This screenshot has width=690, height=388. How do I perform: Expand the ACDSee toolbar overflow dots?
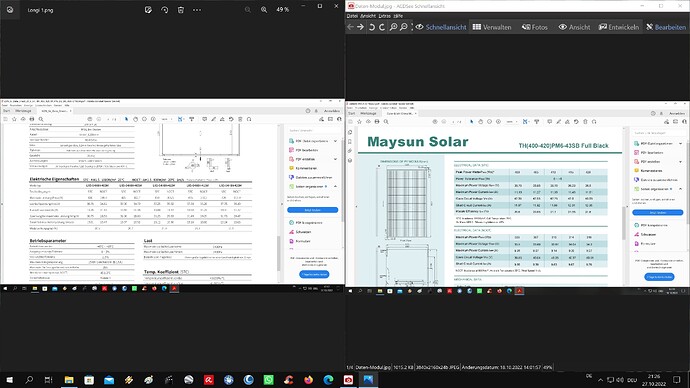pyautogui.click(x=412, y=27)
